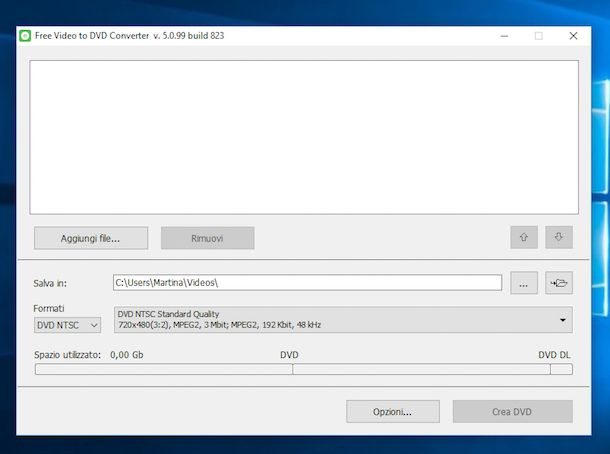Click the 0,00 Gb space value
The height and width of the screenshot is (454, 610).
tap(127, 355)
